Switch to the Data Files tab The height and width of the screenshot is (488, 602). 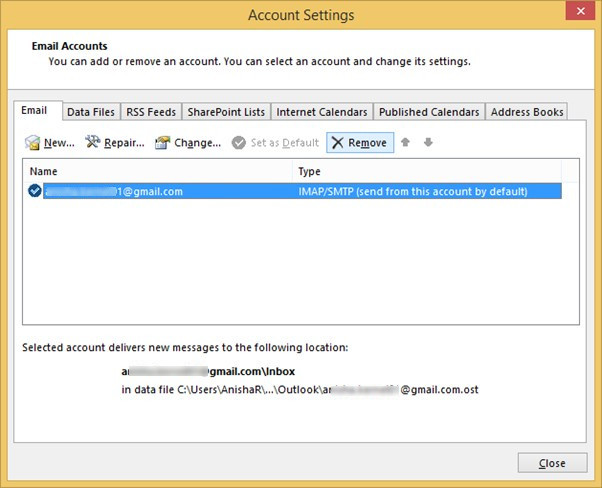91,112
